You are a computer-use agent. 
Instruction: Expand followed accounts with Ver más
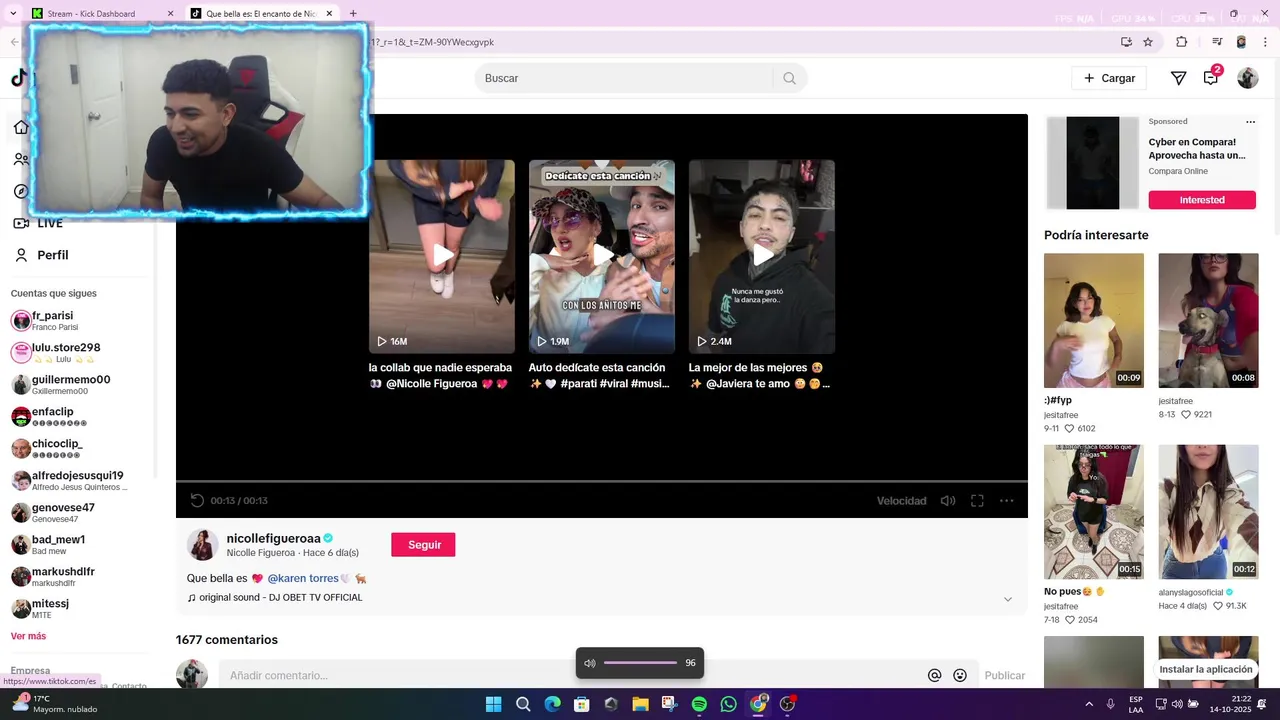28,636
